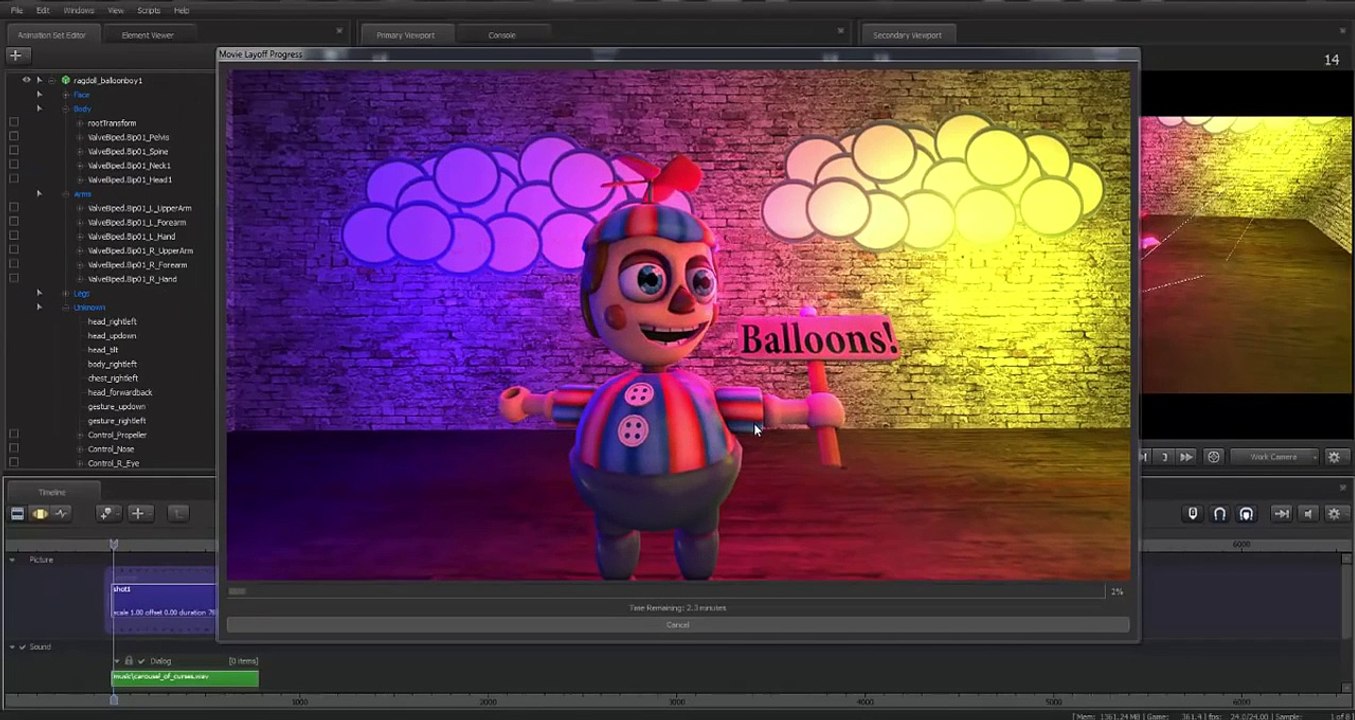This screenshot has width=1355, height=720.
Task: Check the ValveBiped.Bip01_L_UpperArm checkbox
Action: click(14, 208)
